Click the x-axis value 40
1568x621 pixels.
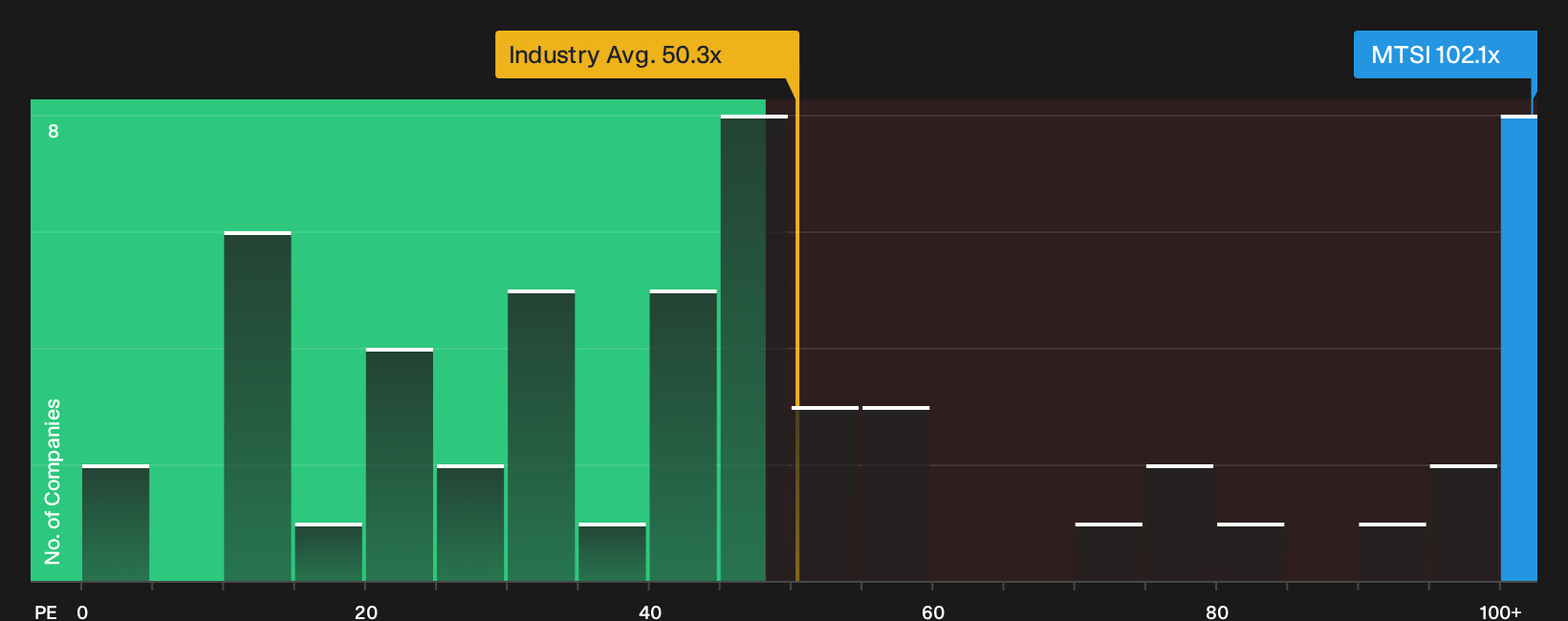[x=650, y=611]
